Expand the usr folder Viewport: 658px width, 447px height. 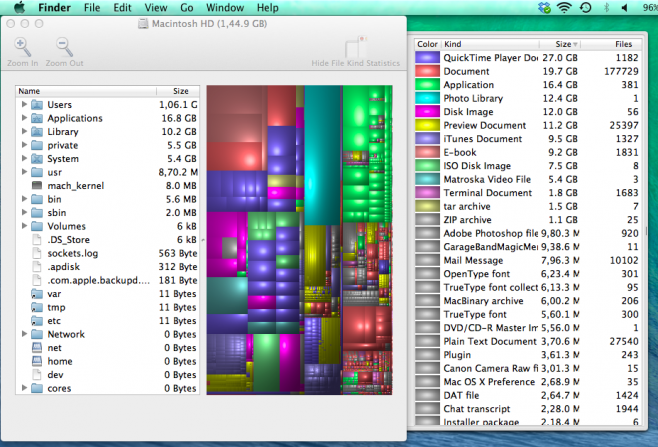[24, 172]
